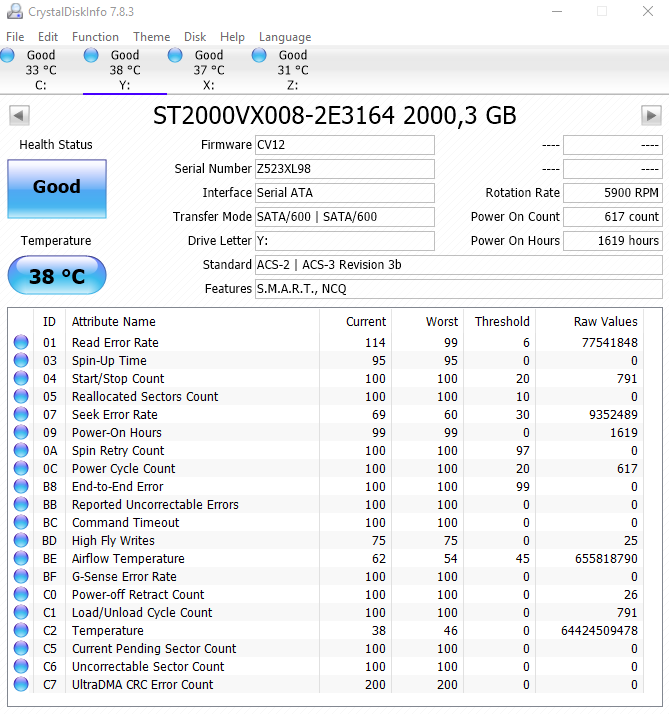The height and width of the screenshot is (714, 669).
Task: Open the File menu
Action: click(15, 37)
